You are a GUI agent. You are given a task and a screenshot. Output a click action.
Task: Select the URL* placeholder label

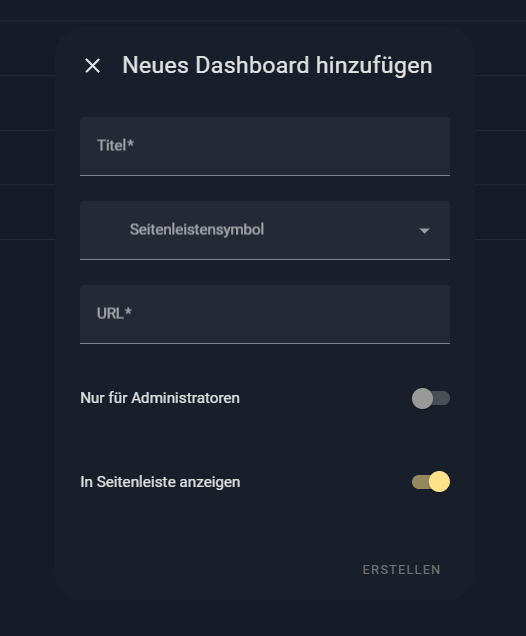pos(114,313)
